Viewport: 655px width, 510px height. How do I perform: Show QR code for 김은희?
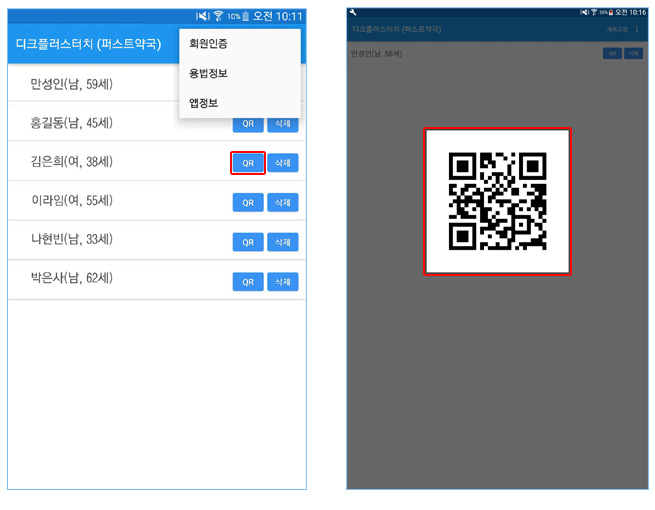point(248,163)
